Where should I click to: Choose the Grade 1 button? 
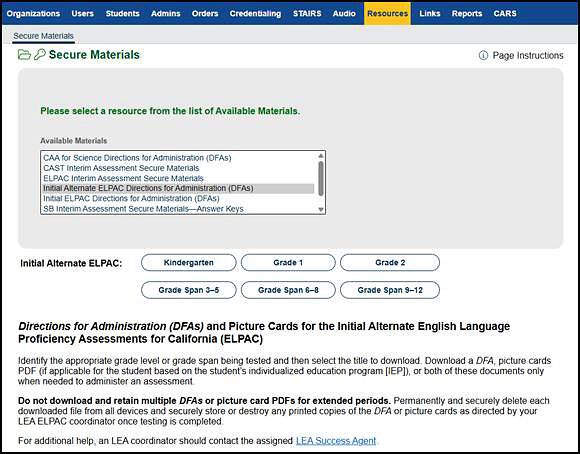pyautogui.click(x=288, y=263)
